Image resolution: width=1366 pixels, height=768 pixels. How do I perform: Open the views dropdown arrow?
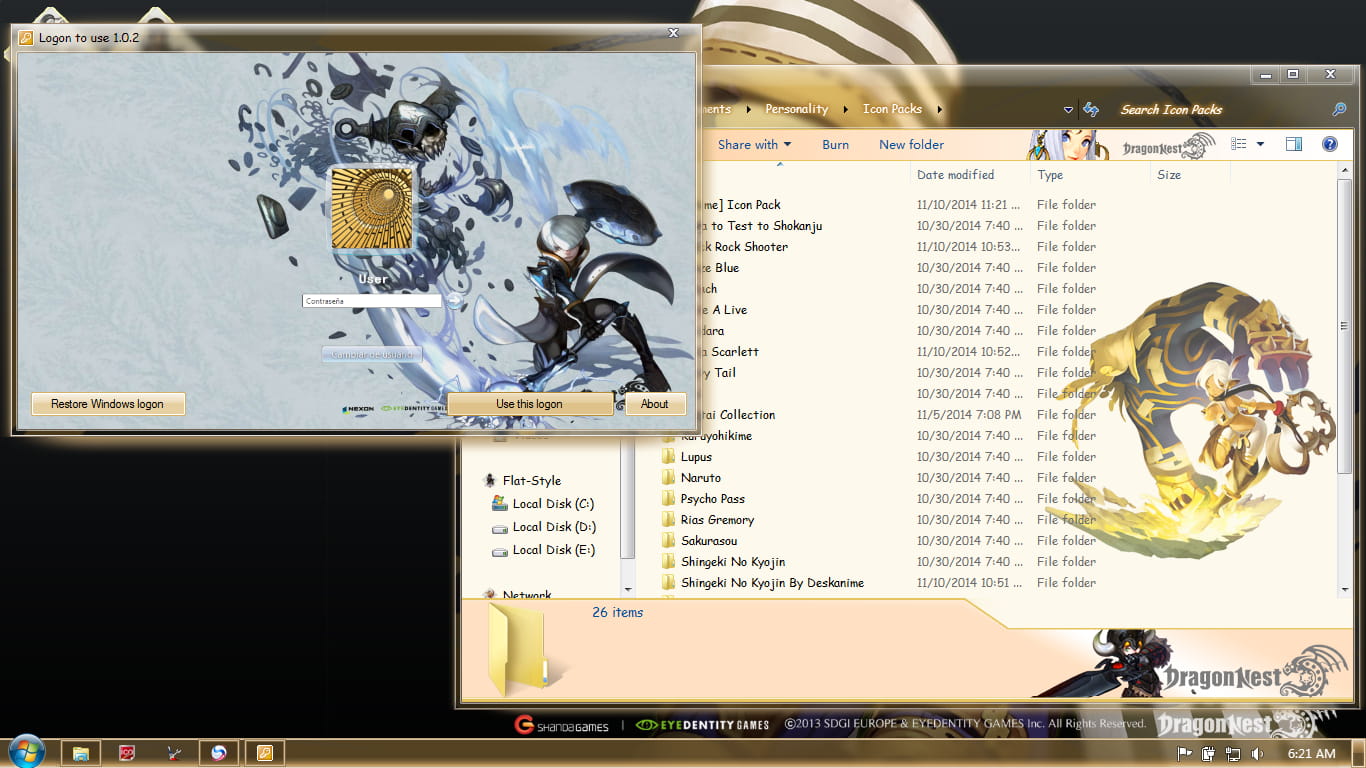[x=1260, y=143]
